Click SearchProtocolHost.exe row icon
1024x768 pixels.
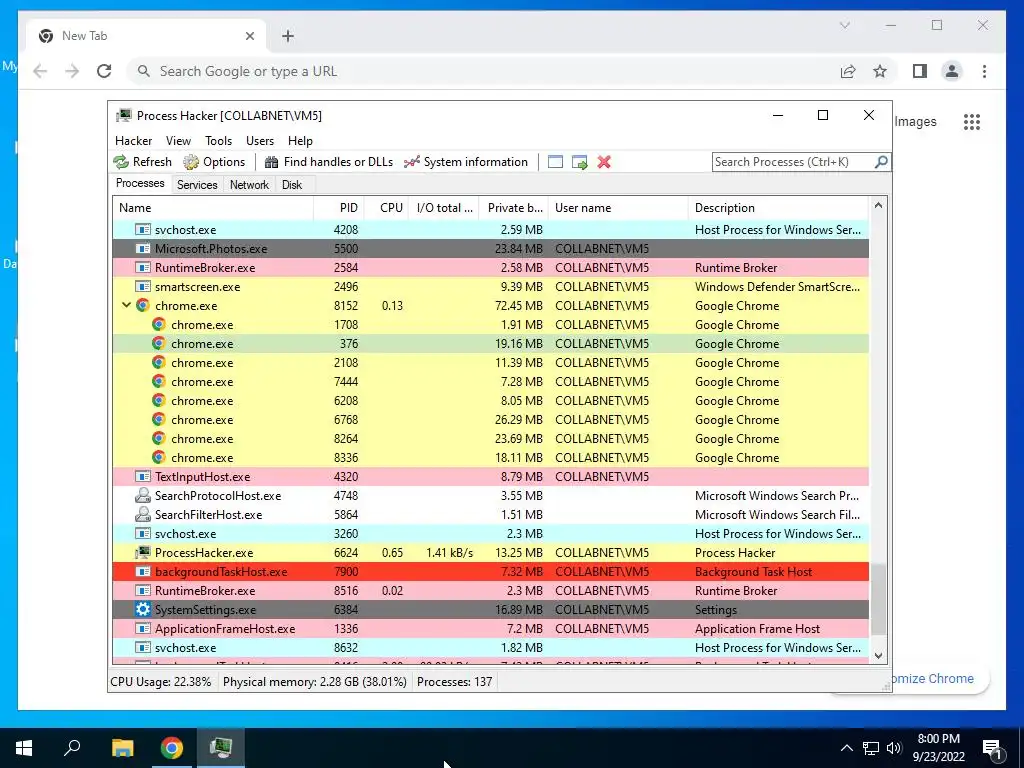coord(142,496)
